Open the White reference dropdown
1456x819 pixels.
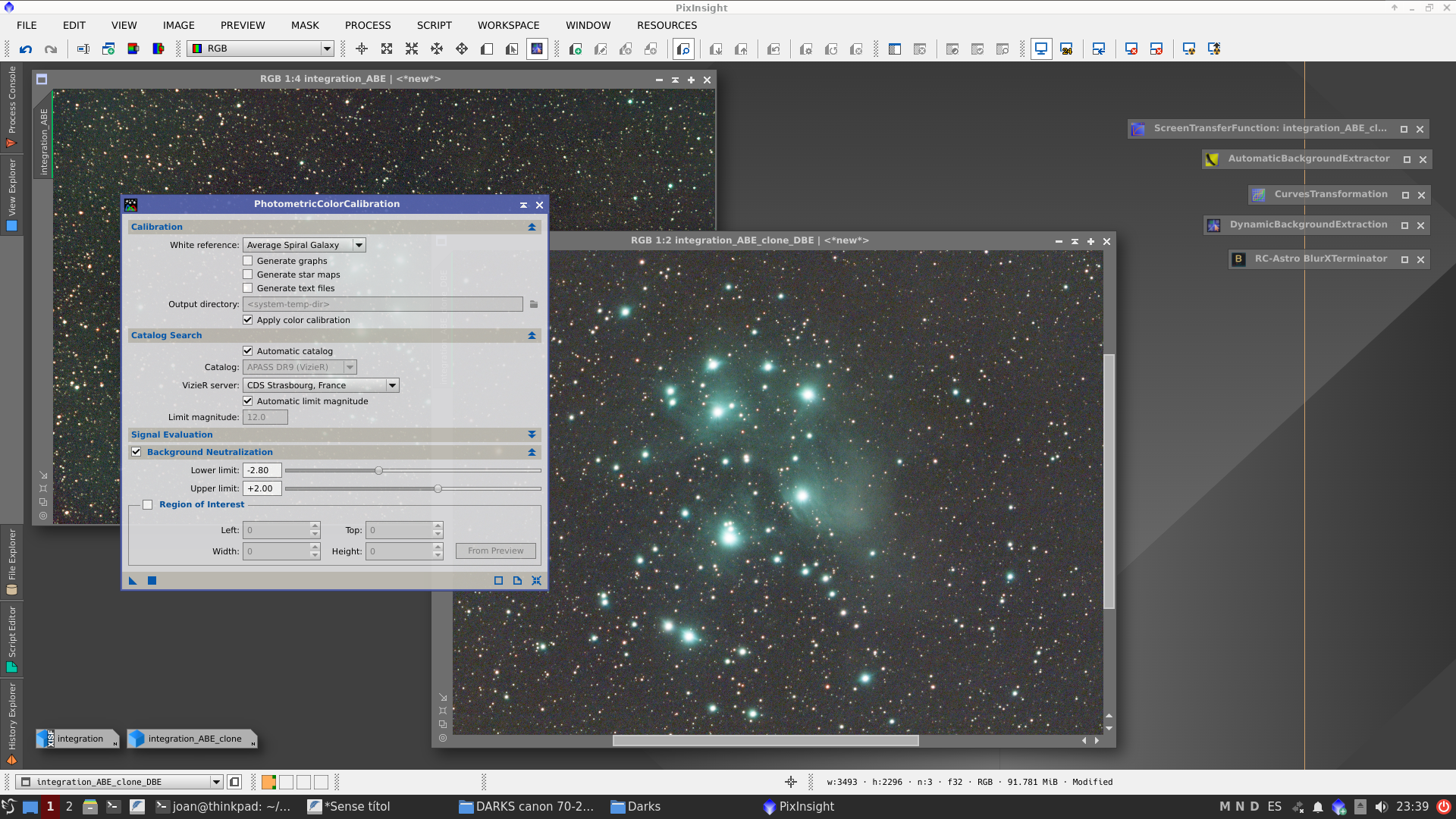[x=359, y=244]
